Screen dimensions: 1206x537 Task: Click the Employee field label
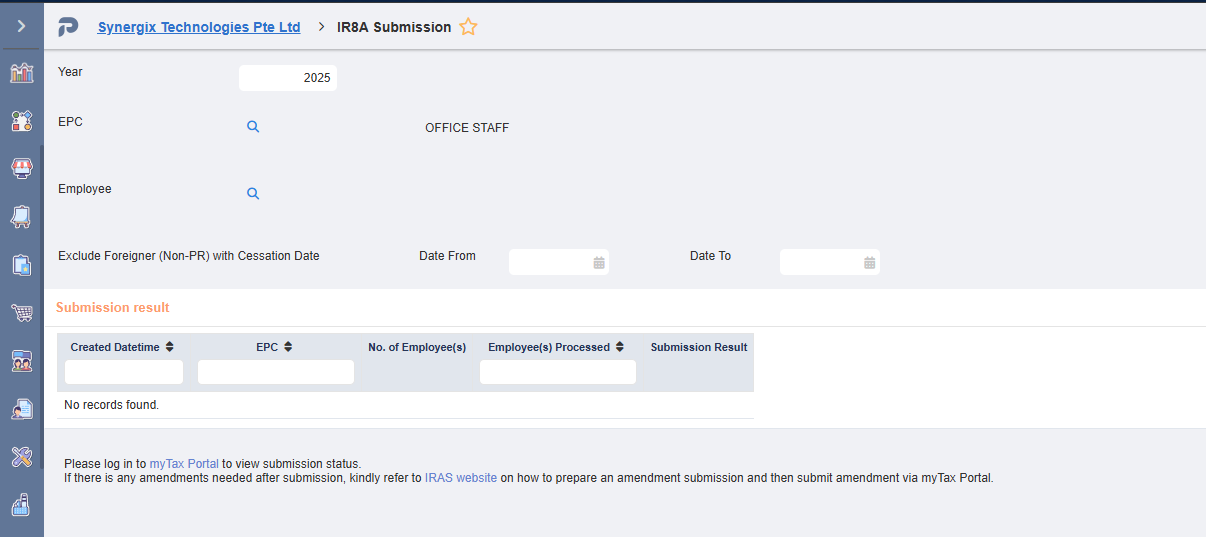point(85,189)
